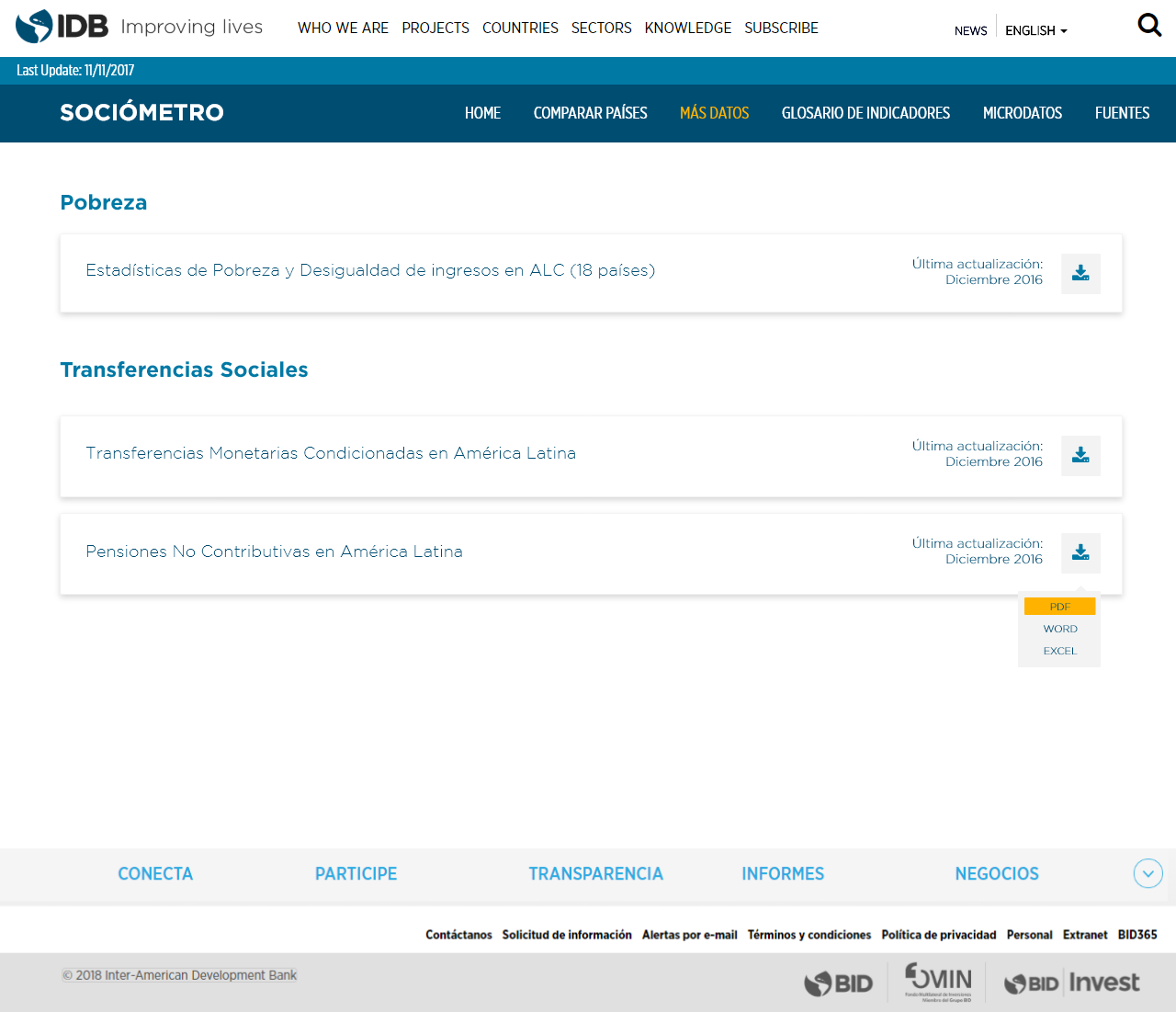Image resolution: width=1176 pixels, height=1012 pixels.
Task: Click the SOCIÓMETRO title
Action: 141,112
